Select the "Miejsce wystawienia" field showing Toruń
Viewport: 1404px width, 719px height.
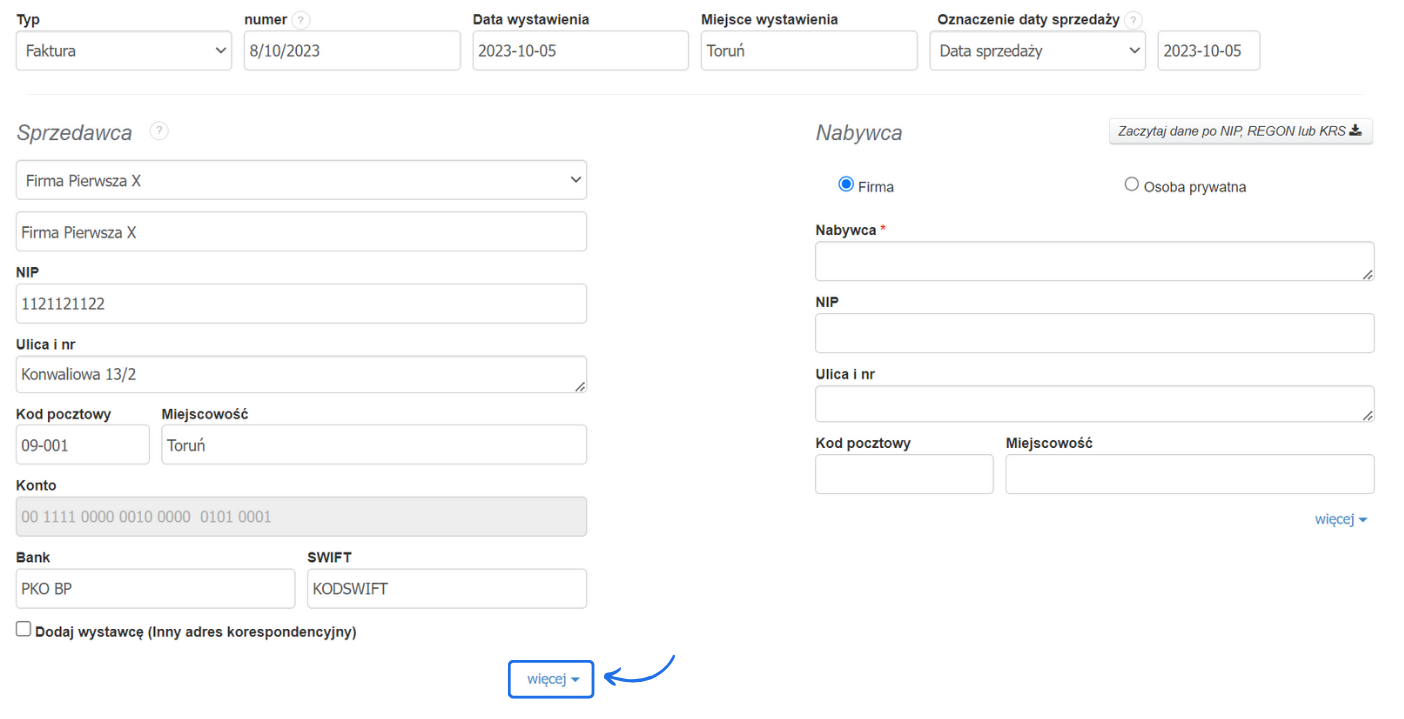[808, 50]
